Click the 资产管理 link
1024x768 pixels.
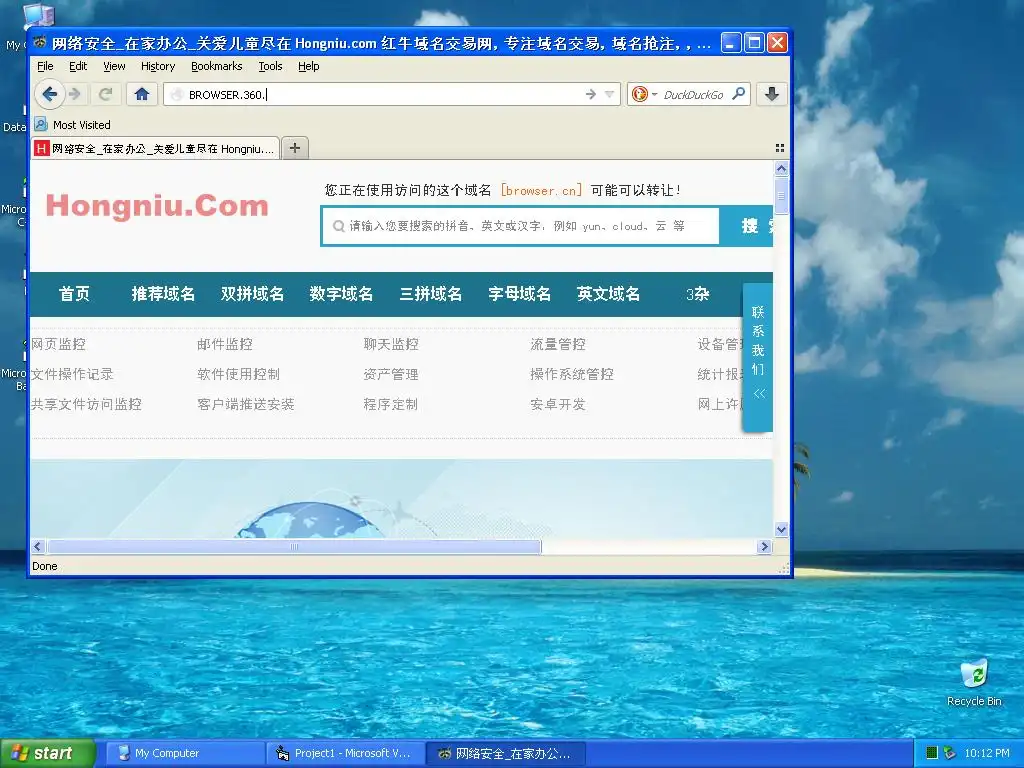(x=391, y=374)
